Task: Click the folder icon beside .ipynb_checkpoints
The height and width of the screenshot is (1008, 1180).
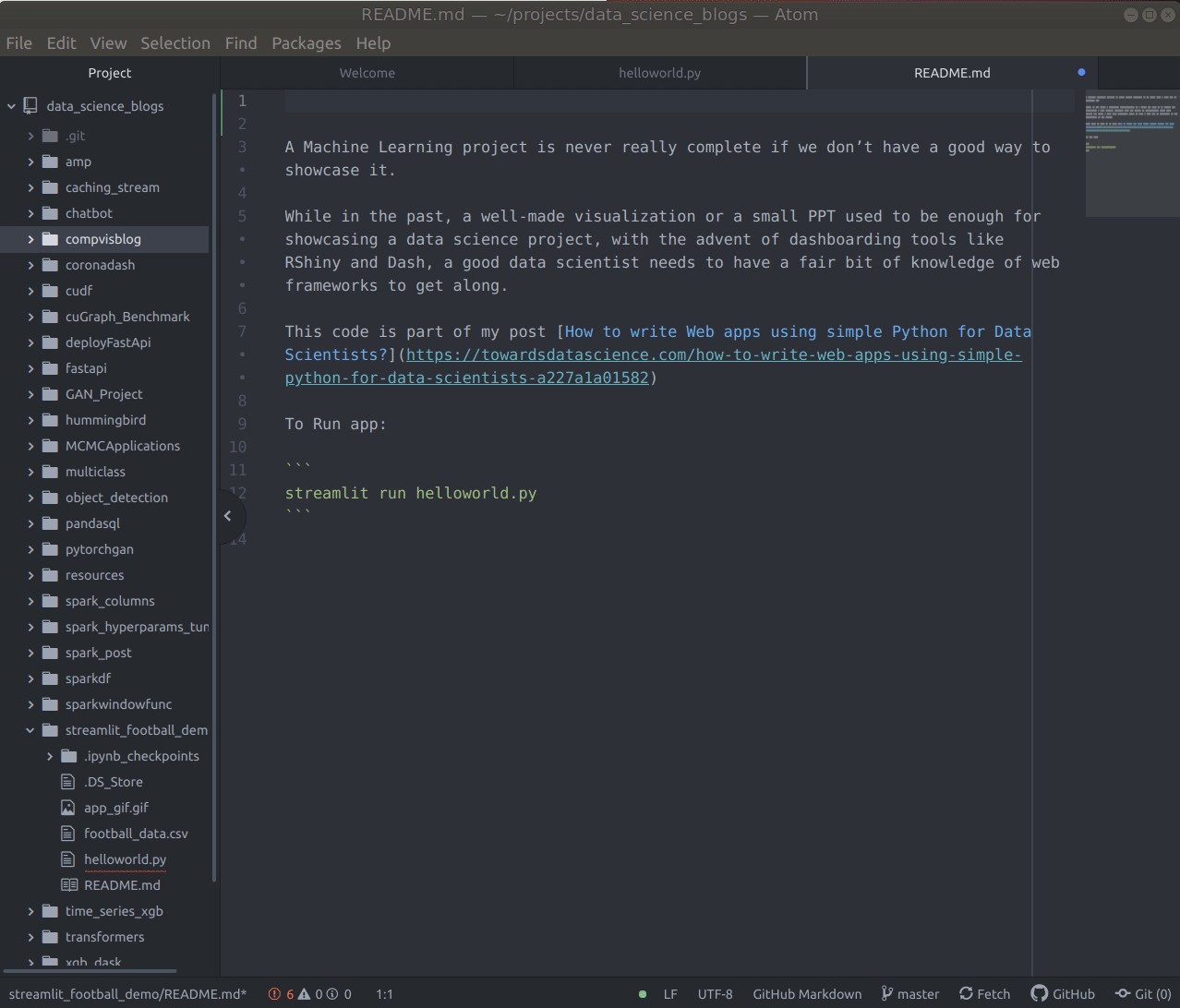Action: pos(68,756)
